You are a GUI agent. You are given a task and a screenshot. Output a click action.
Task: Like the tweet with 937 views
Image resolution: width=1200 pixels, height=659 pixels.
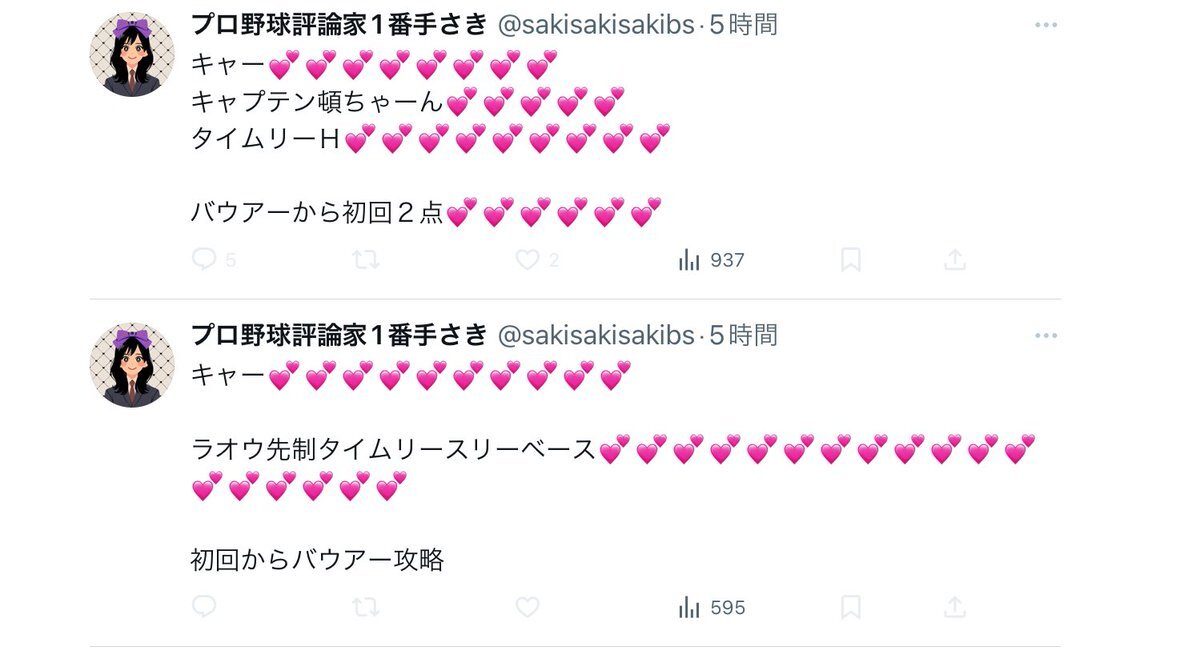coord(527,260)
